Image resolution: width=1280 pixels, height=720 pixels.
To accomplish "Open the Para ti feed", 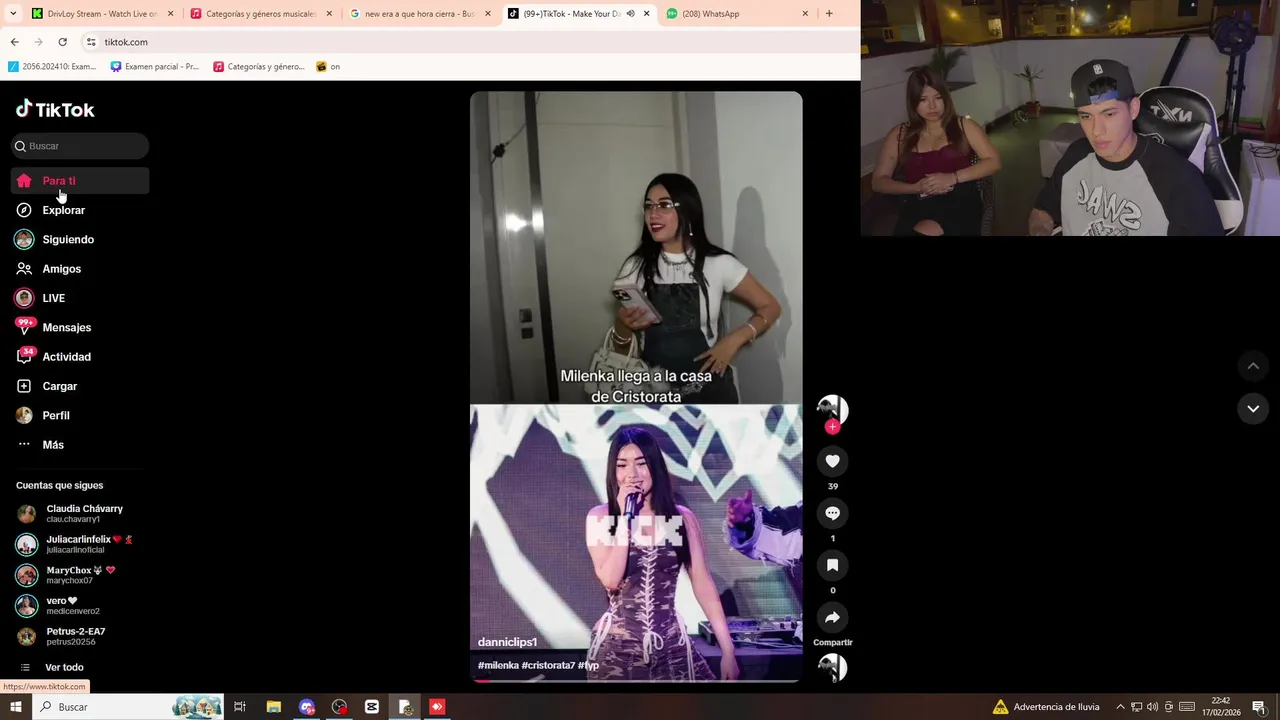I will point(80,181).
